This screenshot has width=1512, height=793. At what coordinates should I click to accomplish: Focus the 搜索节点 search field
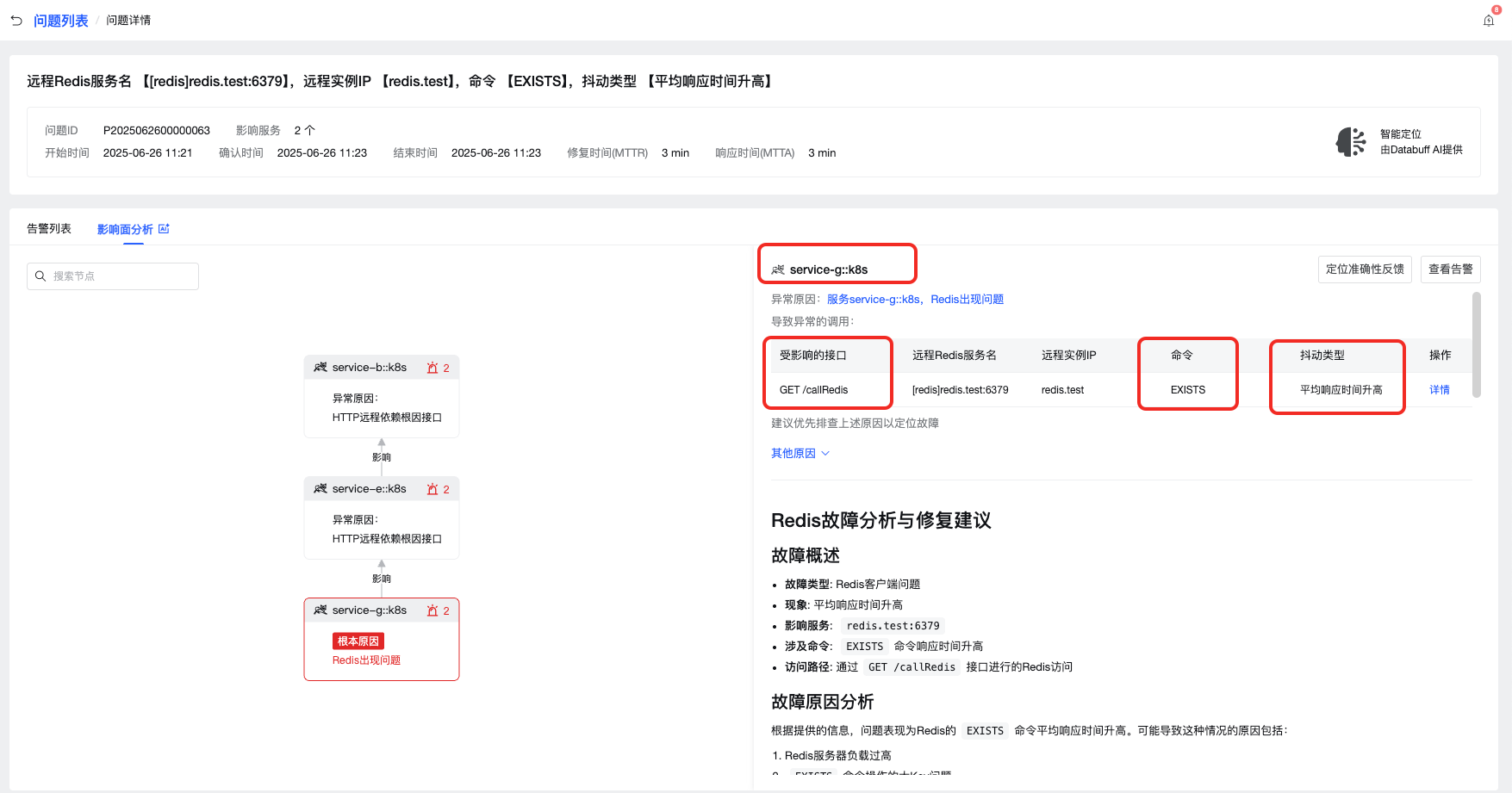113,276
